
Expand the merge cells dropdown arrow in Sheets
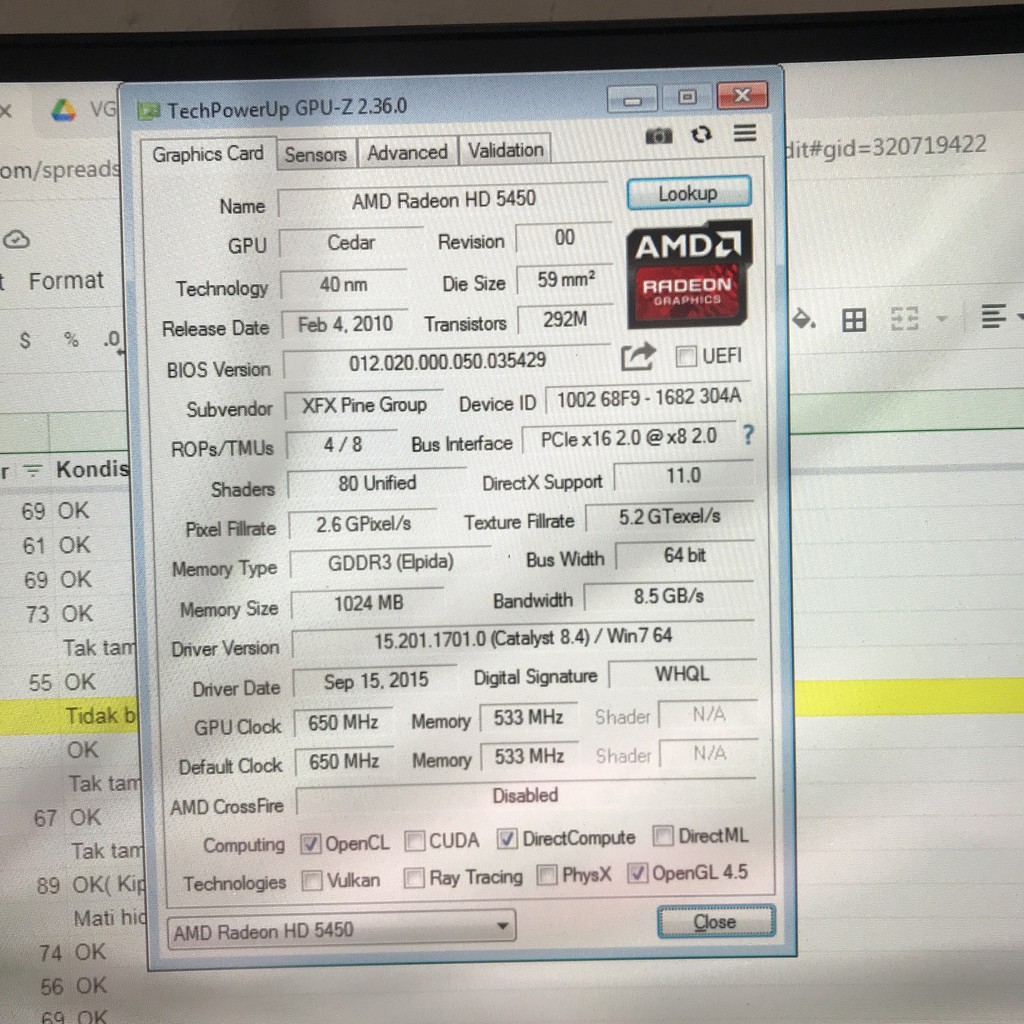(x=941, y=319)
